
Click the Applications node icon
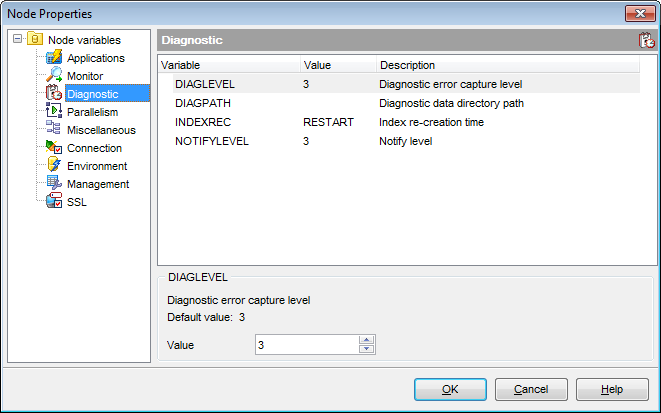pos(54,58)
